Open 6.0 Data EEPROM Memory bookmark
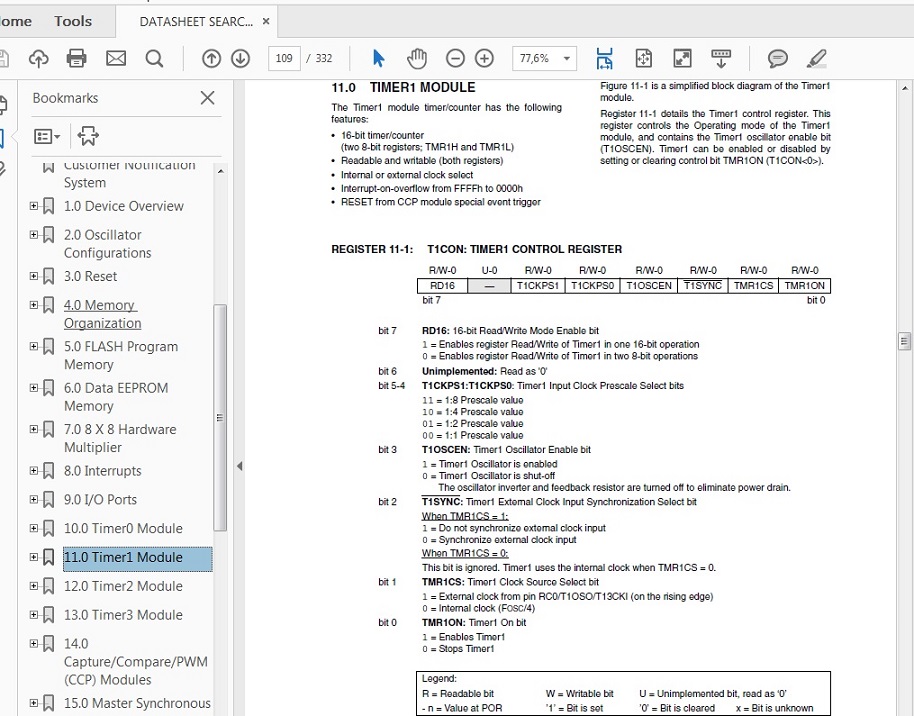Screen dimensions: 914x716 click(116, 396)
